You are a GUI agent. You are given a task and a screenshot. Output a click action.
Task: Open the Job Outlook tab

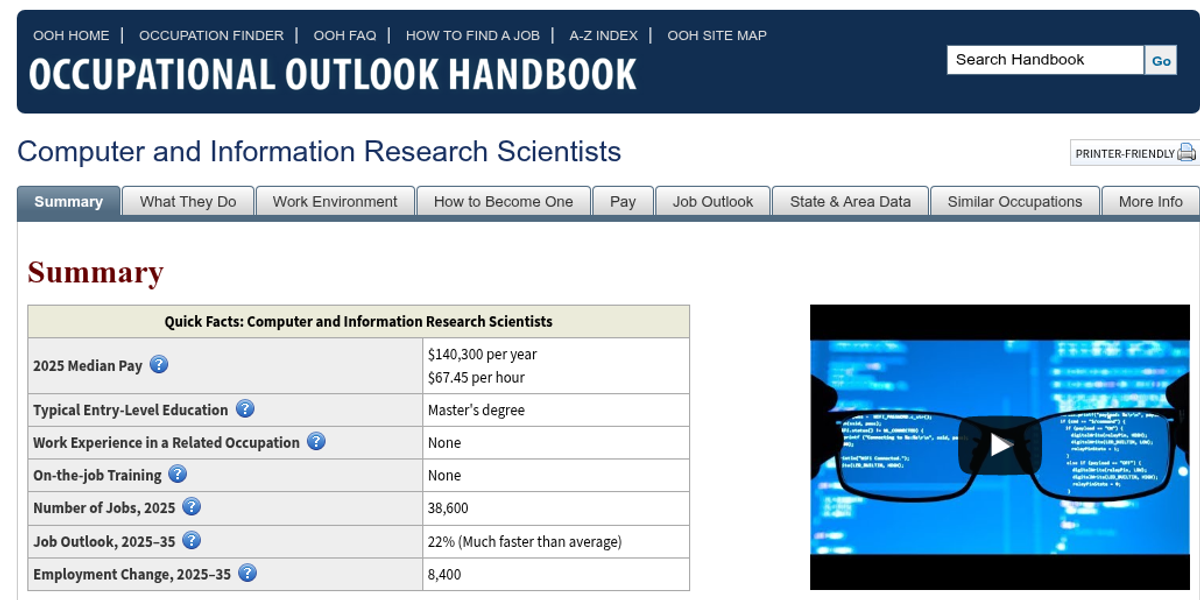pyautogui.click(x=713, y=201)
